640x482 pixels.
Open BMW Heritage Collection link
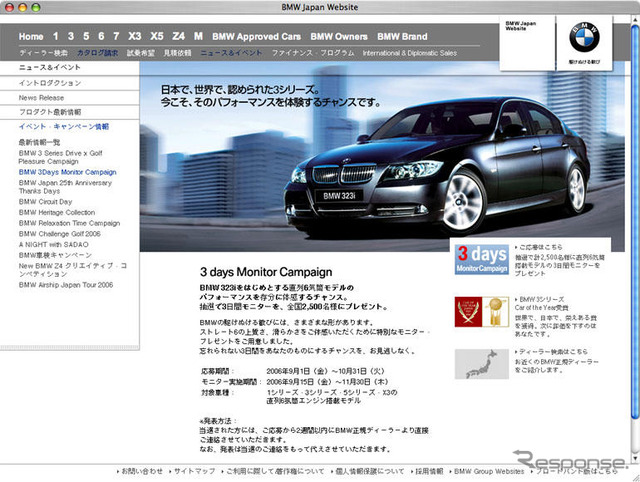tap(57, 212)
